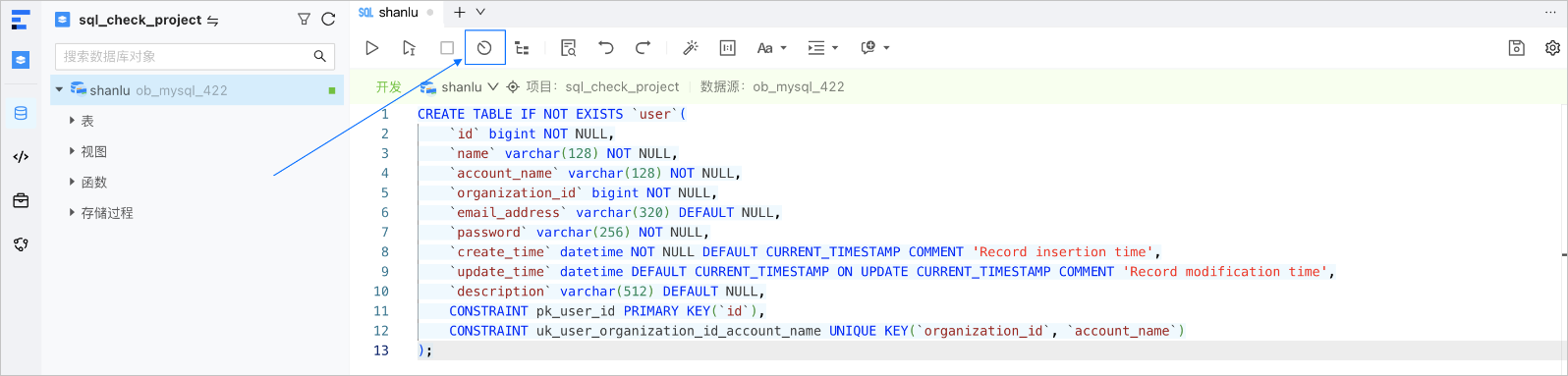Image resolution: width=1568 pixels, height=376 pixels.
Task: Click 'Record modification time' string in code
Action: (1224, 271)
